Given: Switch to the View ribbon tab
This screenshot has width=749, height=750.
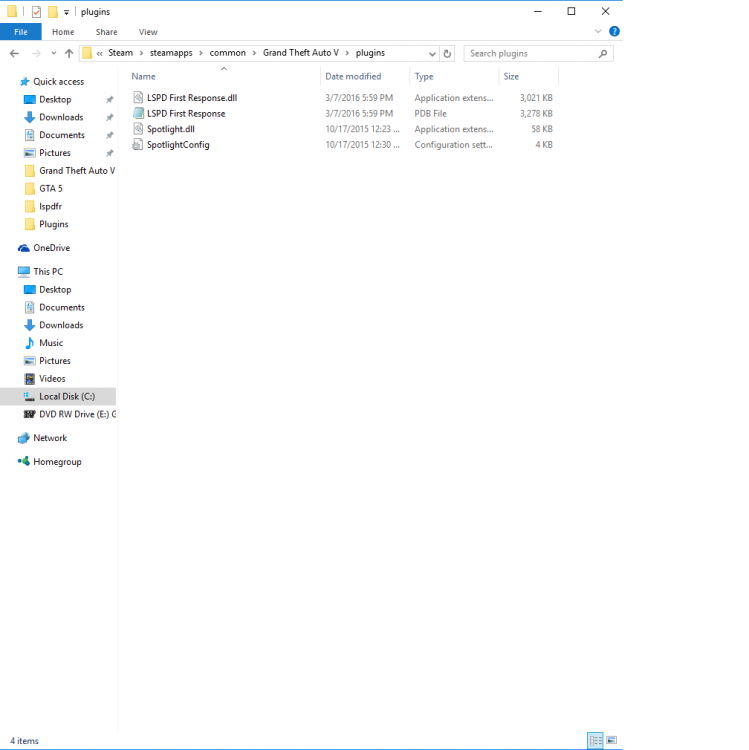Looking at the screenshot, I should [x=148, y=32].
